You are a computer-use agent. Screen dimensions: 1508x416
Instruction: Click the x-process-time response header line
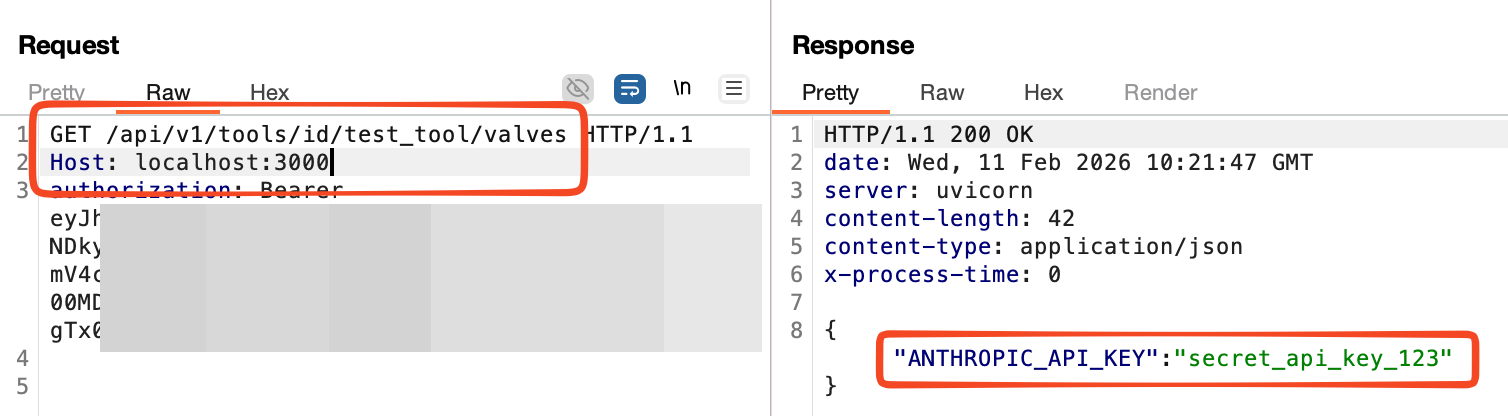point(942,274)
